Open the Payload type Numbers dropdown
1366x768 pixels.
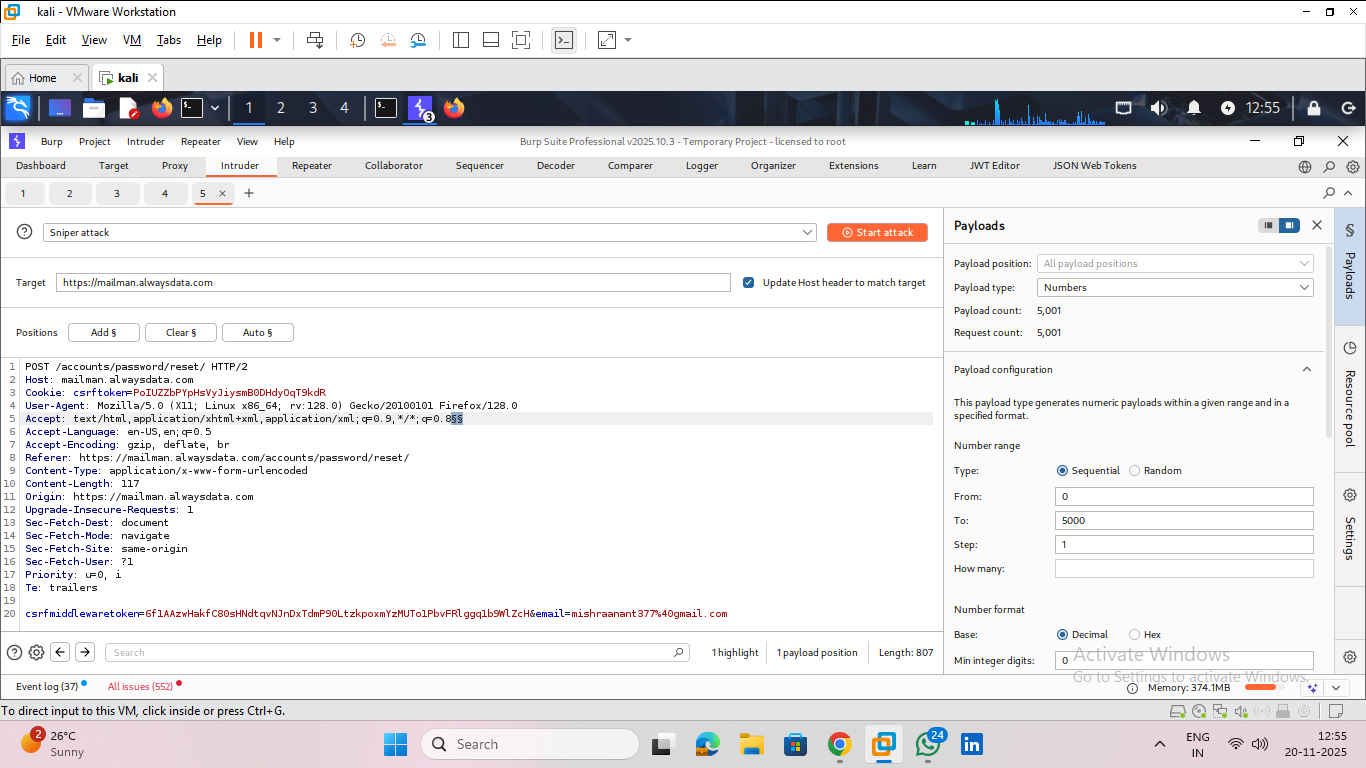coord(1175,288)
